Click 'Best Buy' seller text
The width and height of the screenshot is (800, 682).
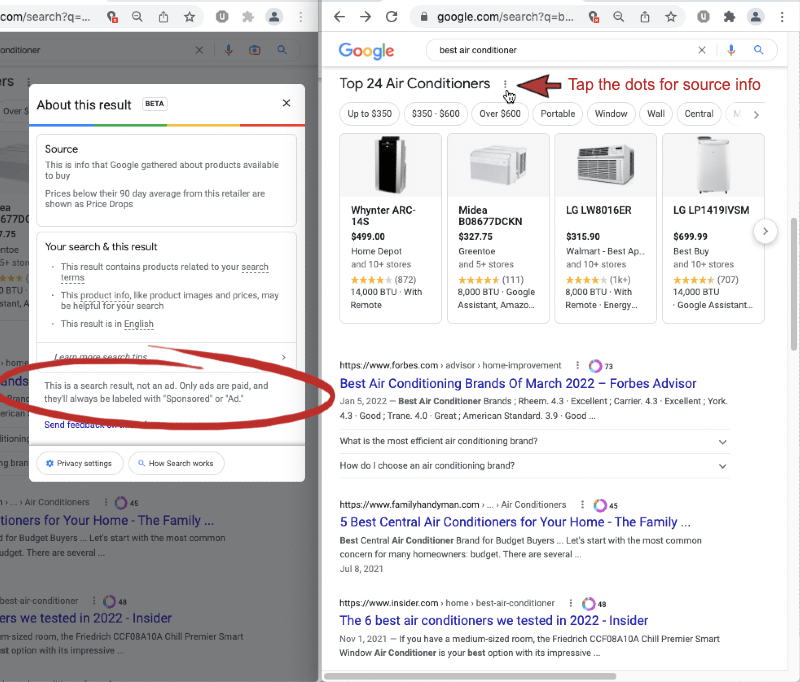click(691, 251)
